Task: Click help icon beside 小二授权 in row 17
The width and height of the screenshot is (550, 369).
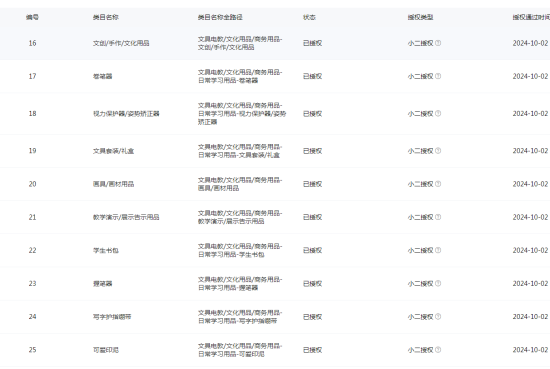Action: pos(438,76)
